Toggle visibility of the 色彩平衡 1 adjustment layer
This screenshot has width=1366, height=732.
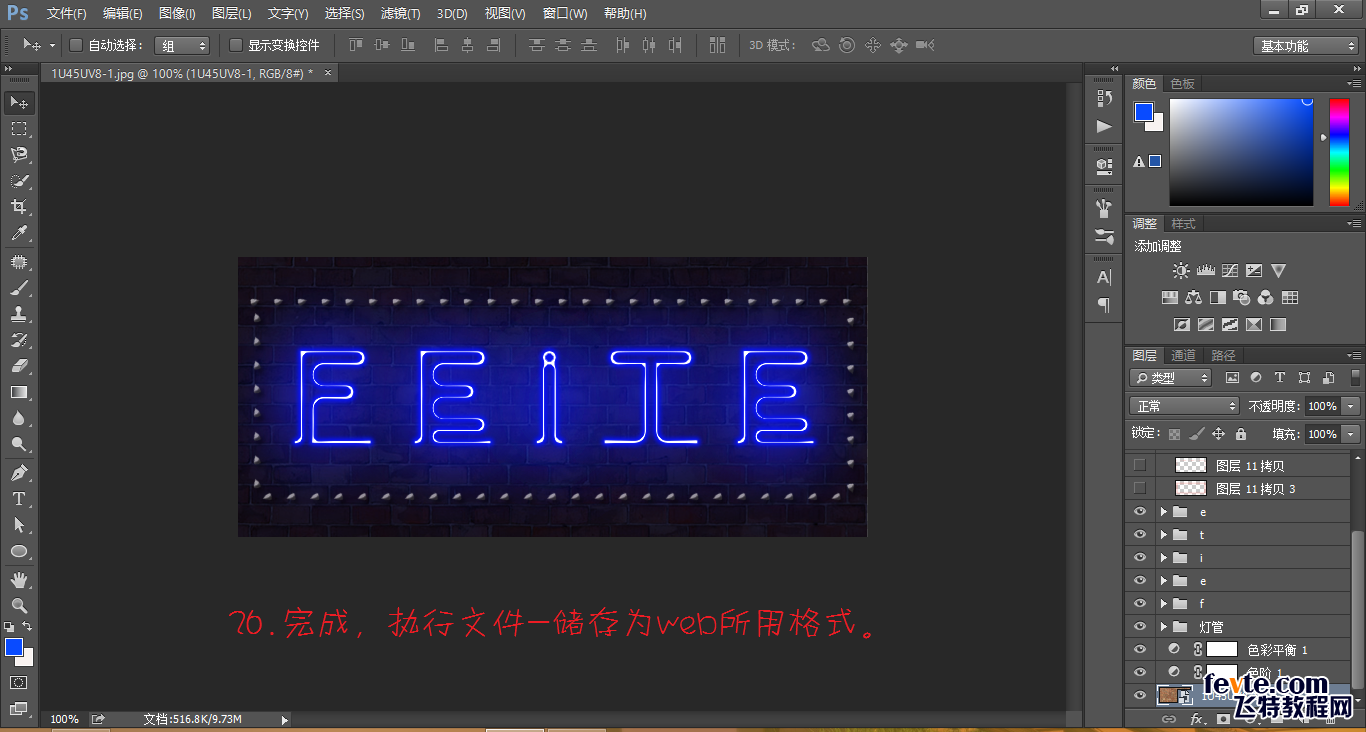tap(1140, 649)
